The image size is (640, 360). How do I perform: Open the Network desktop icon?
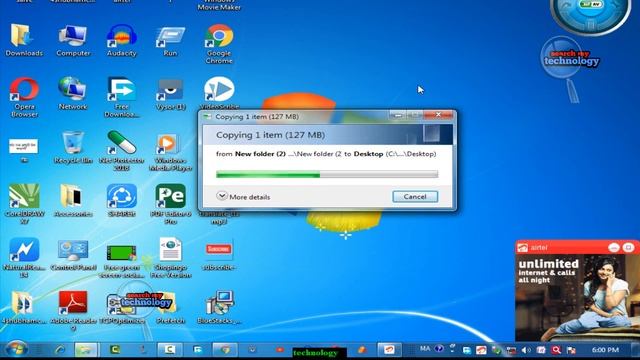pyautogui.click(x=73, y=93)
